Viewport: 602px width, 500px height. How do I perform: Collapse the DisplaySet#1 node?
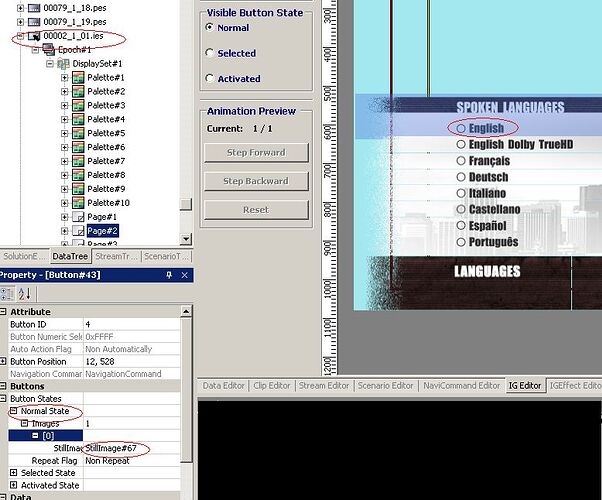tap(50, 64)
